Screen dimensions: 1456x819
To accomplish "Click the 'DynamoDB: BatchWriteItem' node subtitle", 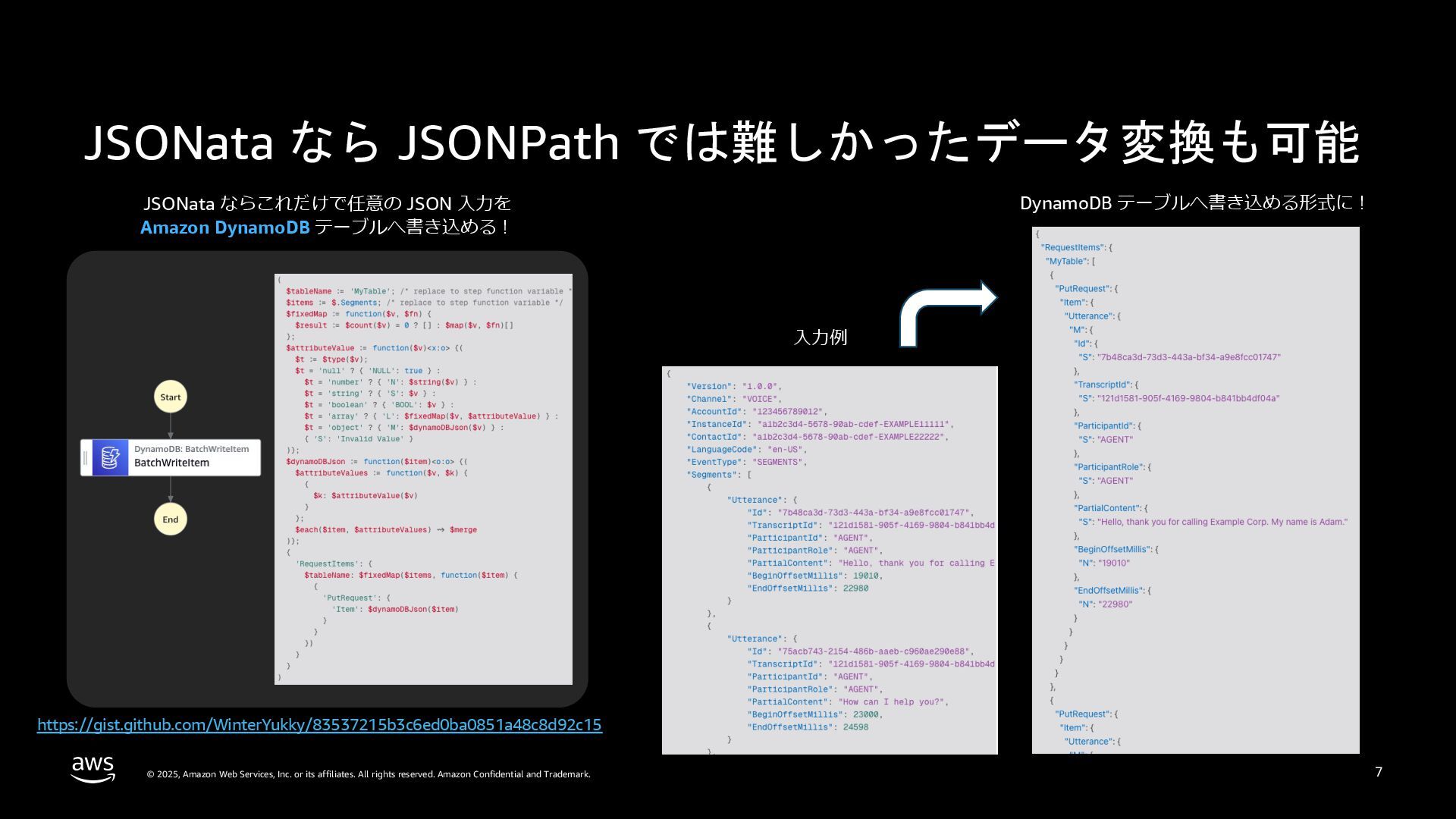I will (x=191, y=449).
